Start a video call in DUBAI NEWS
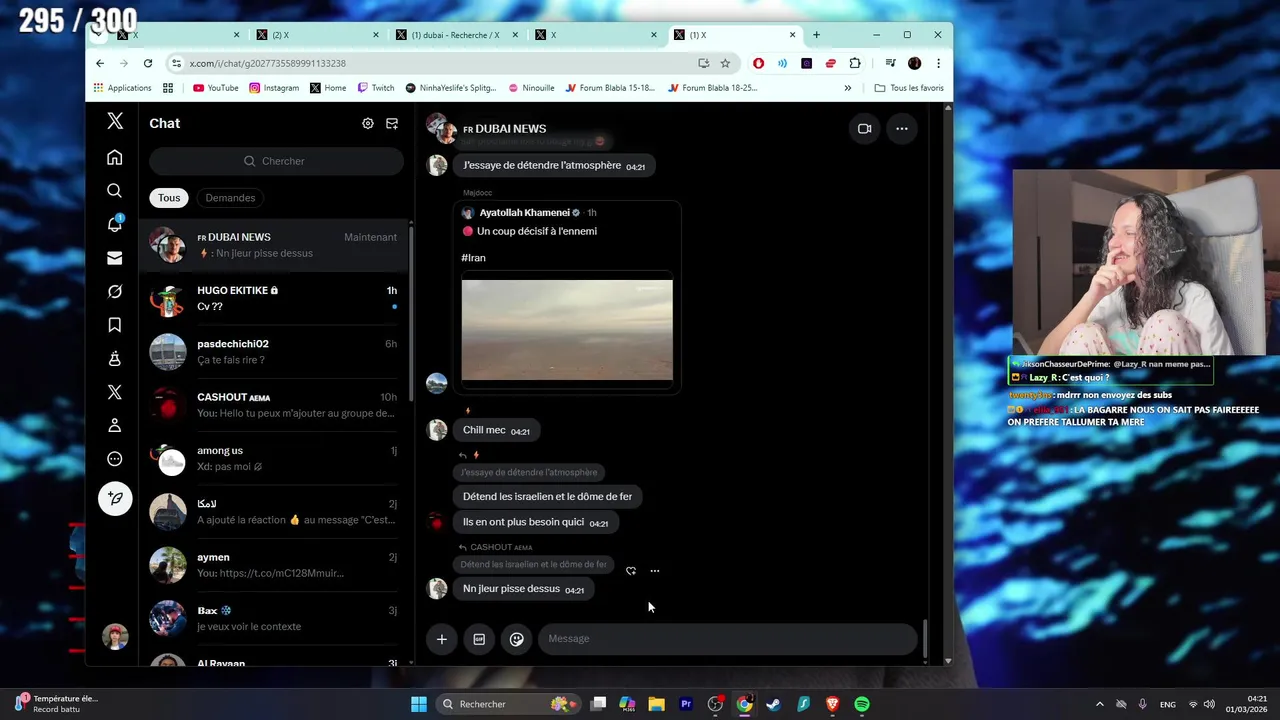This screenshot has height=720, width=1280. tap(865, 128)
